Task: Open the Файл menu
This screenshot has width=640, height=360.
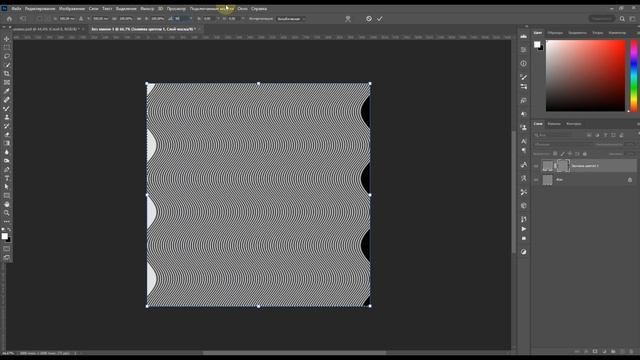Action: (16, 9)
